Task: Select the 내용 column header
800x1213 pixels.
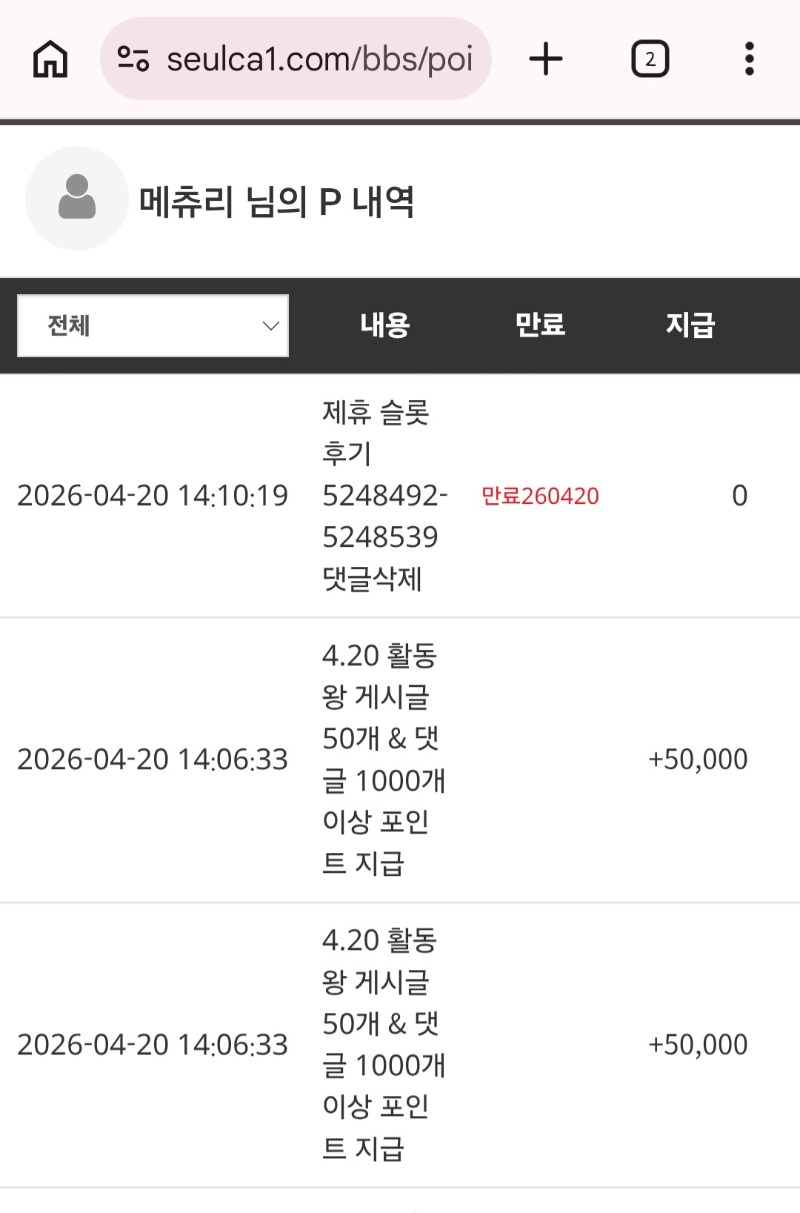Action: (385, 325)
